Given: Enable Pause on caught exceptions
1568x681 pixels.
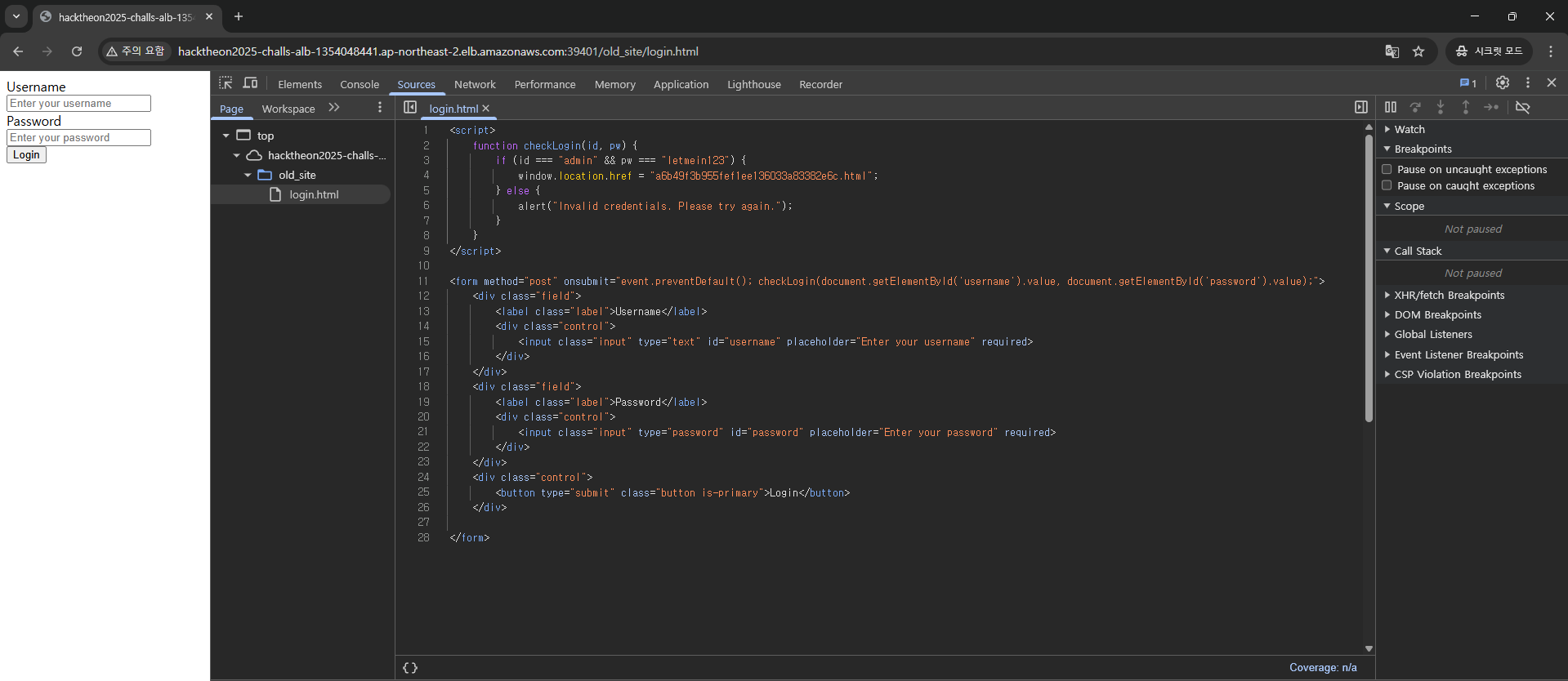Looking at the screenshot, I should click(x=1387, y=185).
